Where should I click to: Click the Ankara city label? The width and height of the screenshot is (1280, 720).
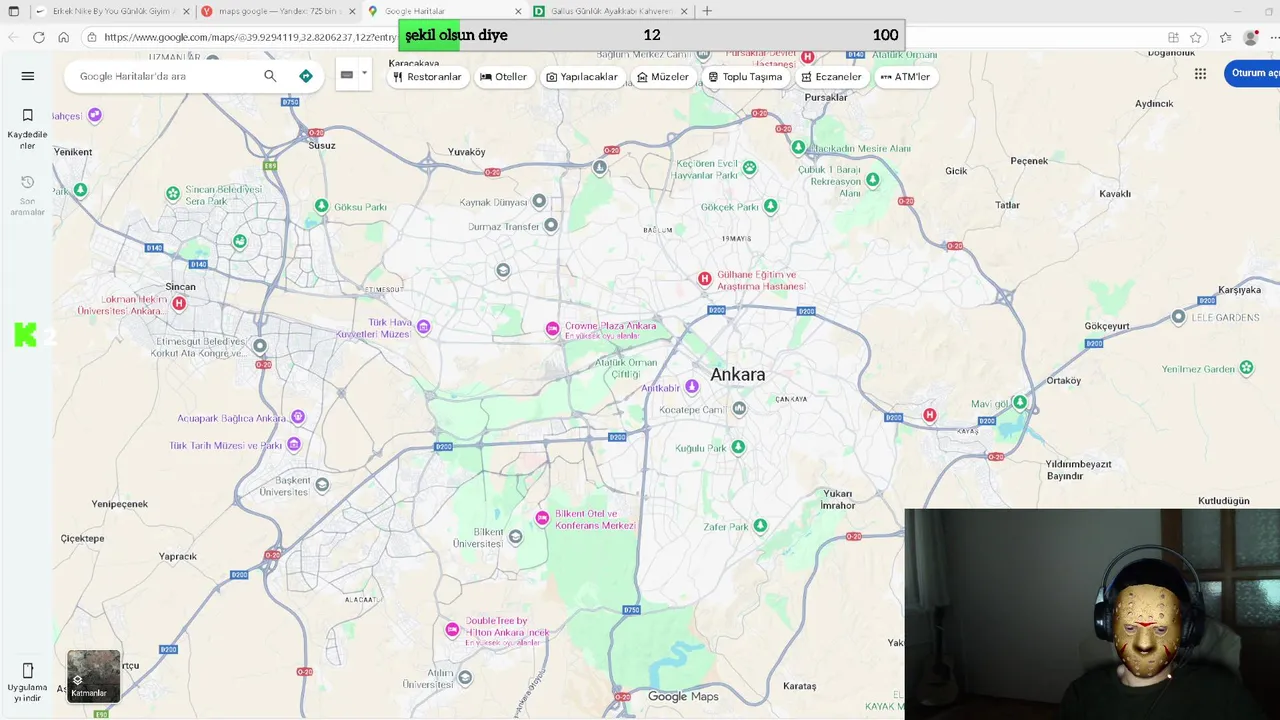coord(738,375)
